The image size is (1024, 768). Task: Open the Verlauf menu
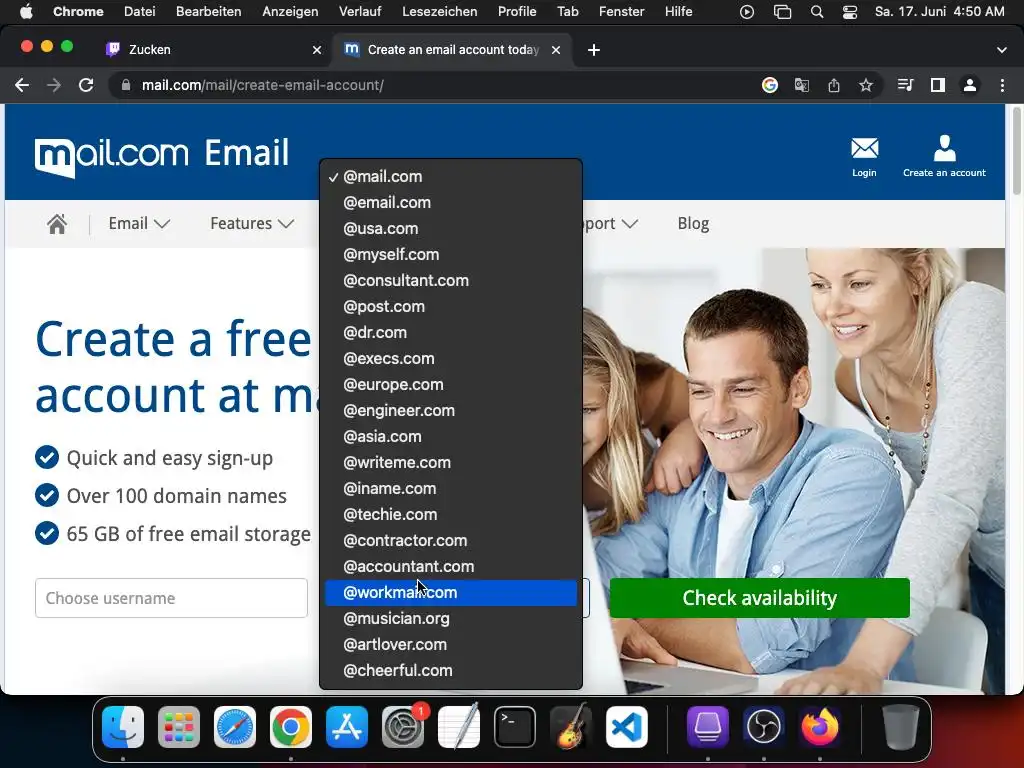point(360,12)
